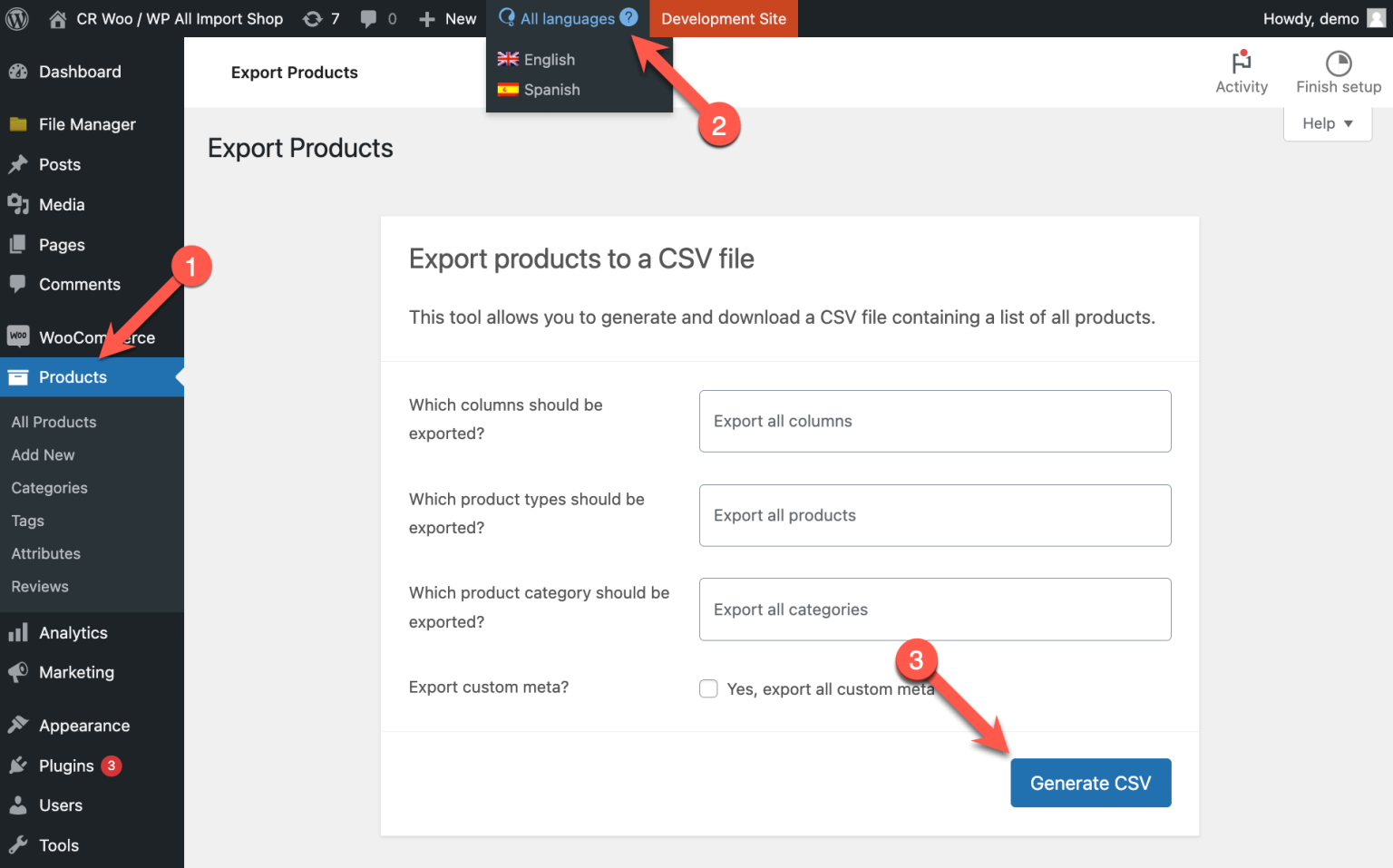Open the Howdy, demo profile area

click(x=1311, y=18)
